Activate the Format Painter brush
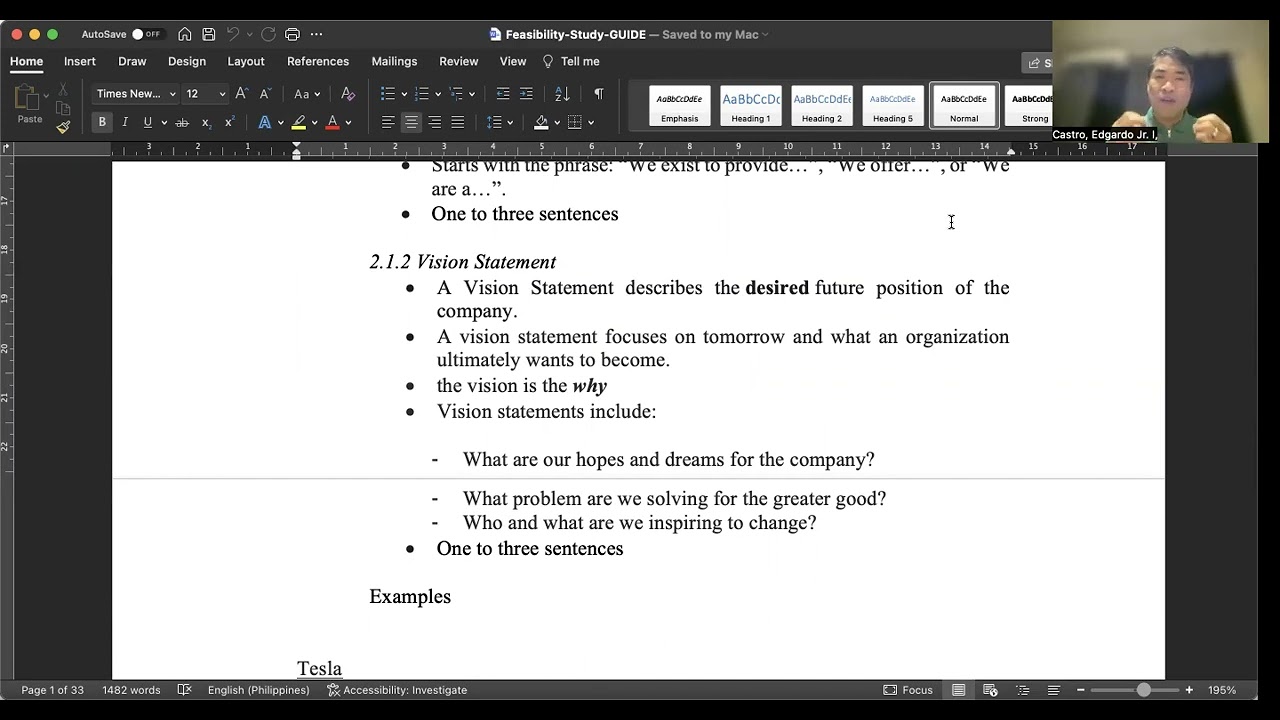The height and width of the screenshot is (720, 1280). tap(63, 127)
